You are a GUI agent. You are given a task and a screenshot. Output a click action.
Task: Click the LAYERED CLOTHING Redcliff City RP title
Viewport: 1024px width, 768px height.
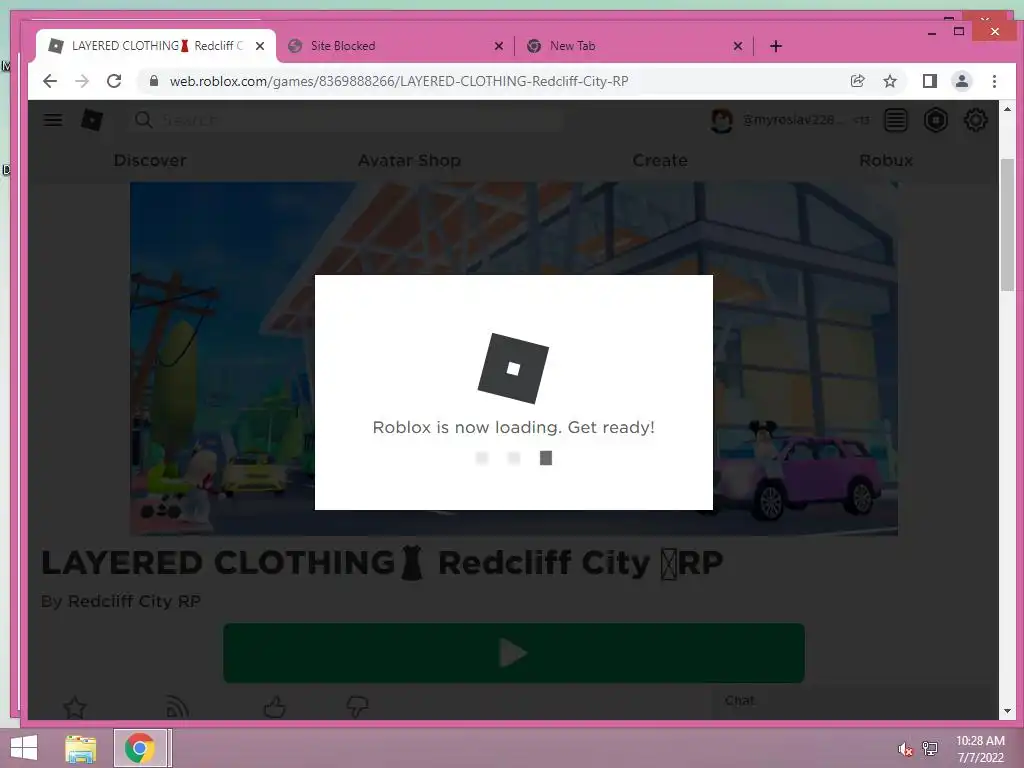[x=382, y=563]
